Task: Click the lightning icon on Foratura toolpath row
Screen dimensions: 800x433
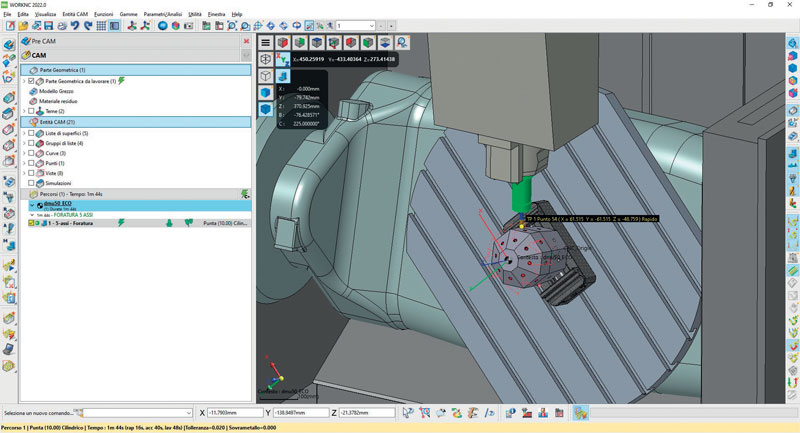Action: 121,223
